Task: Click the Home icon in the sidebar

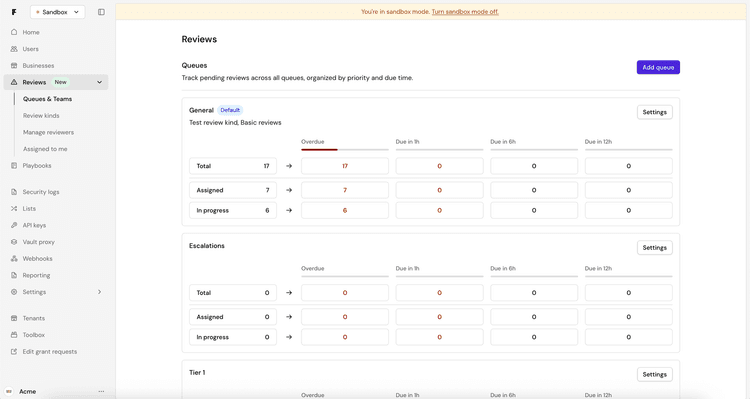Action: pos(14,32)
